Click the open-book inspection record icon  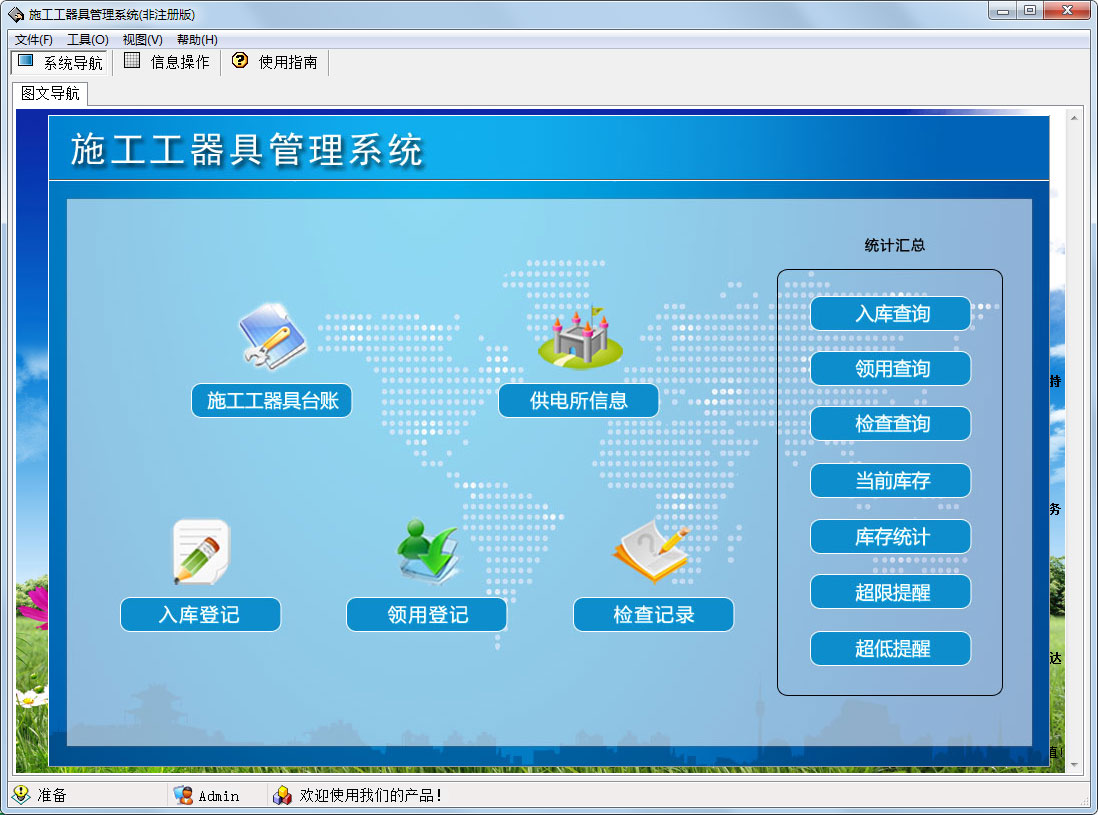652,552
